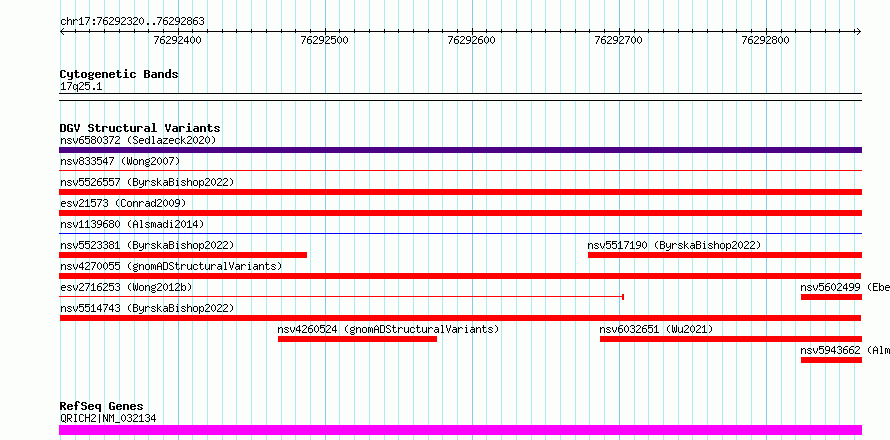
Task: Open the nsv1139680 (Alsmadi2014) label
Action: coord(132,224)
